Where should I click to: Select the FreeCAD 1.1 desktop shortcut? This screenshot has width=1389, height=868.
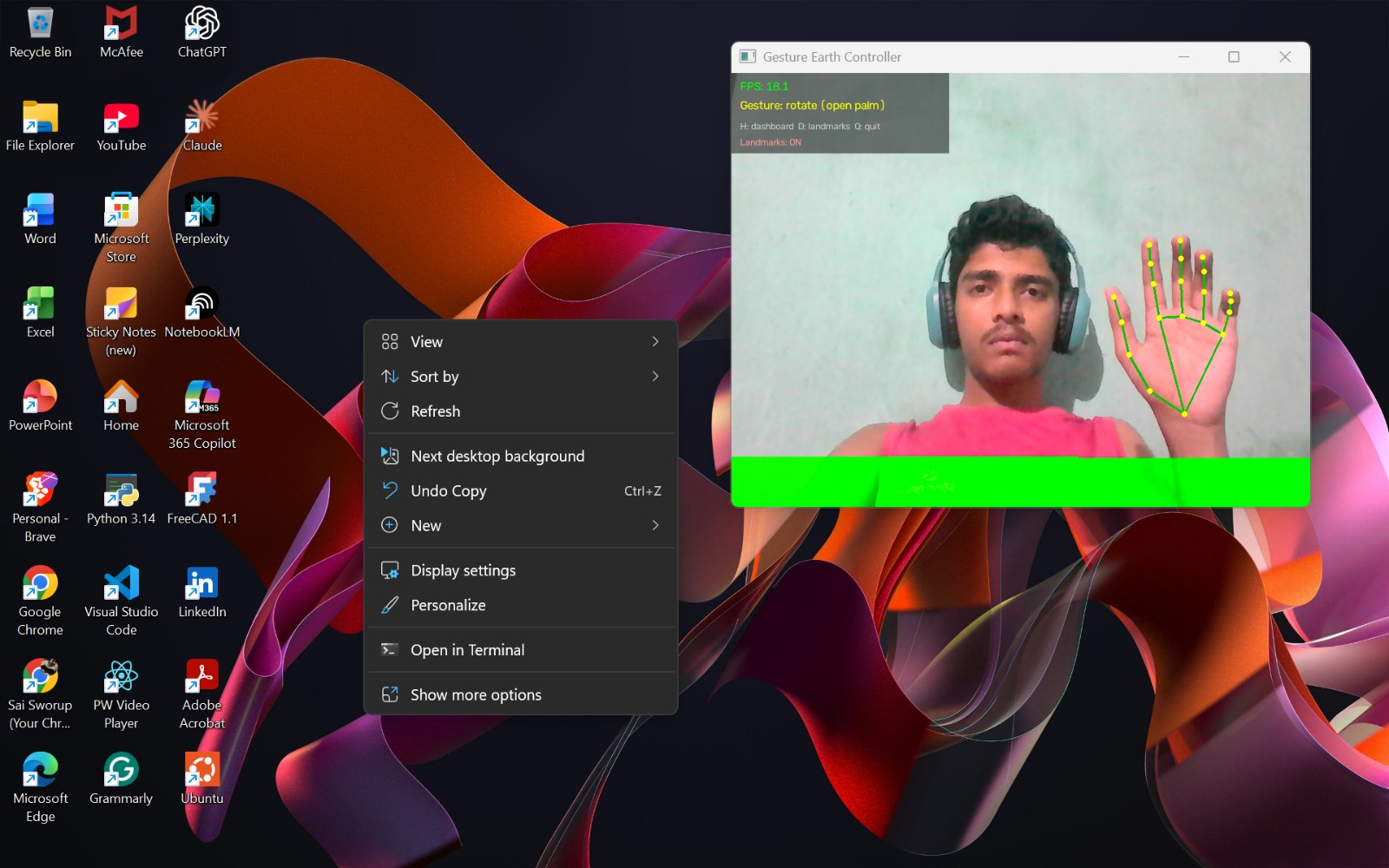202,500
